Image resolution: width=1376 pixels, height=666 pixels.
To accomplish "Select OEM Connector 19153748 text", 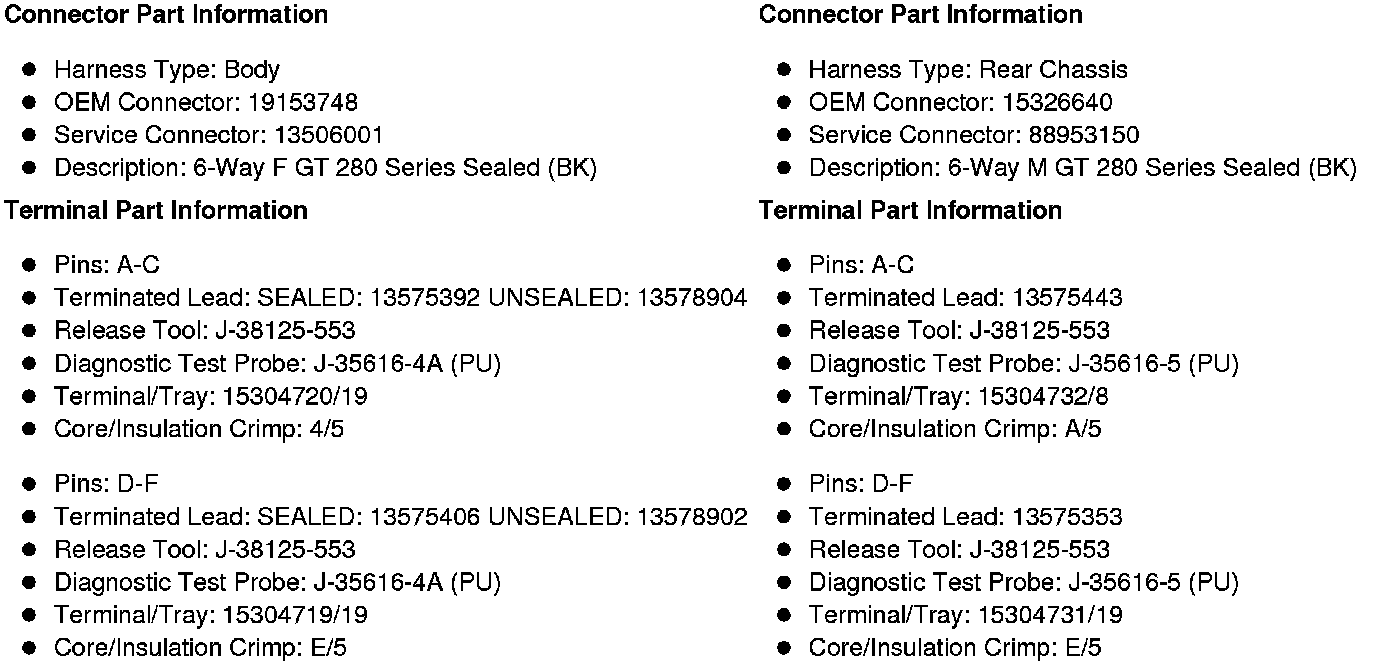I will [205, 103].
